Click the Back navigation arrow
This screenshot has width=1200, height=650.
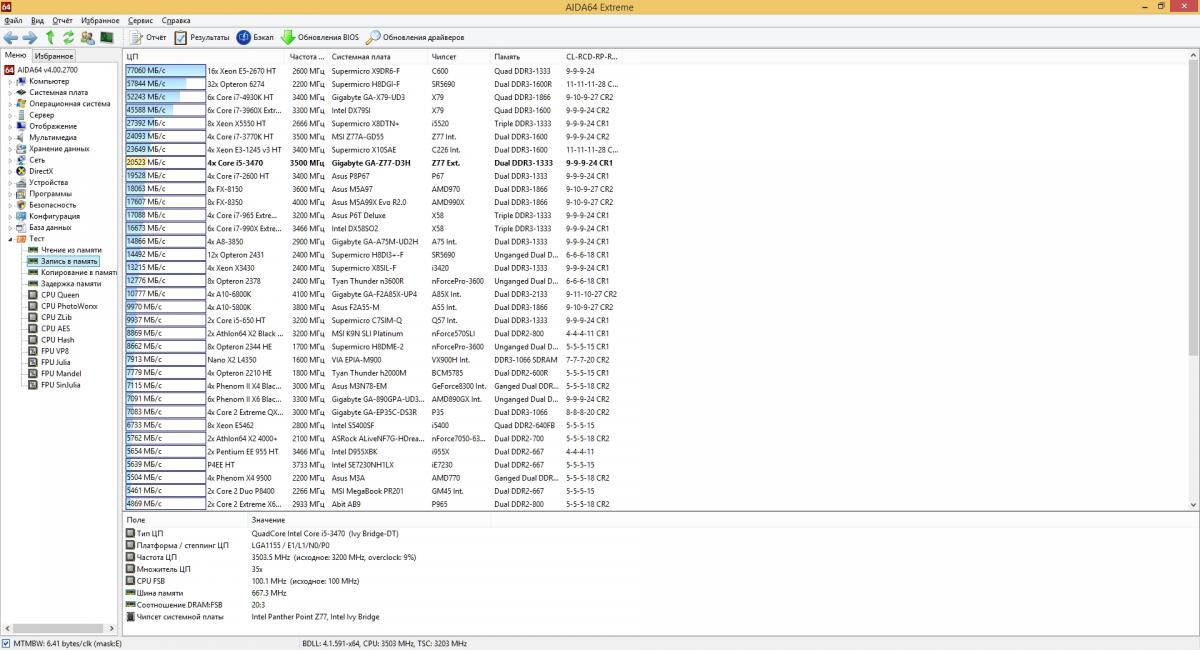[x=11, y=37]
